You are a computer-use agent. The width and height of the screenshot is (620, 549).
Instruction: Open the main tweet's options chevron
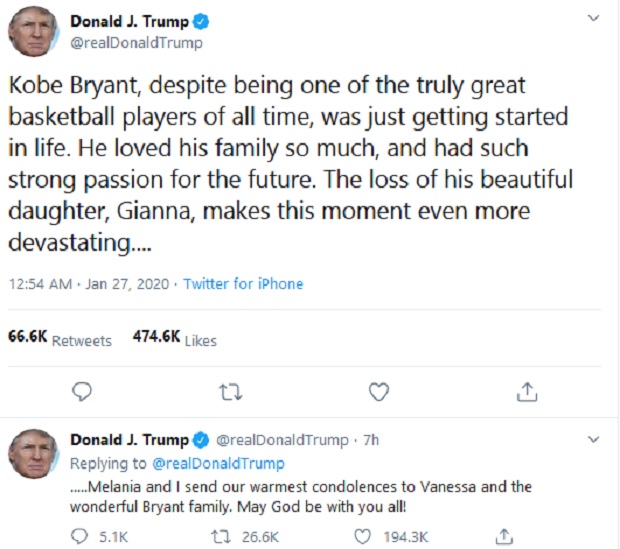(593, 19)
